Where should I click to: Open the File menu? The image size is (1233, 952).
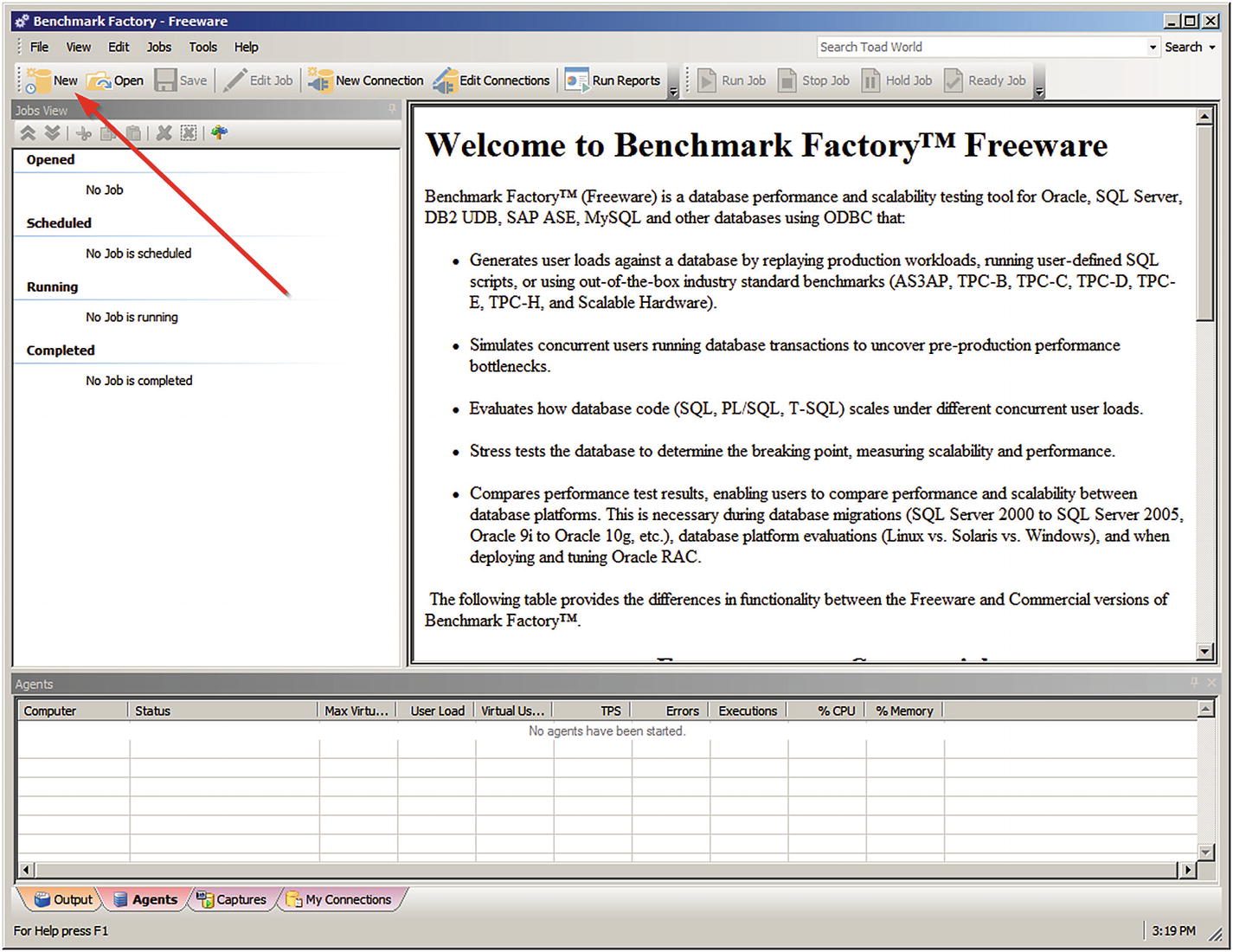(39, 47)
